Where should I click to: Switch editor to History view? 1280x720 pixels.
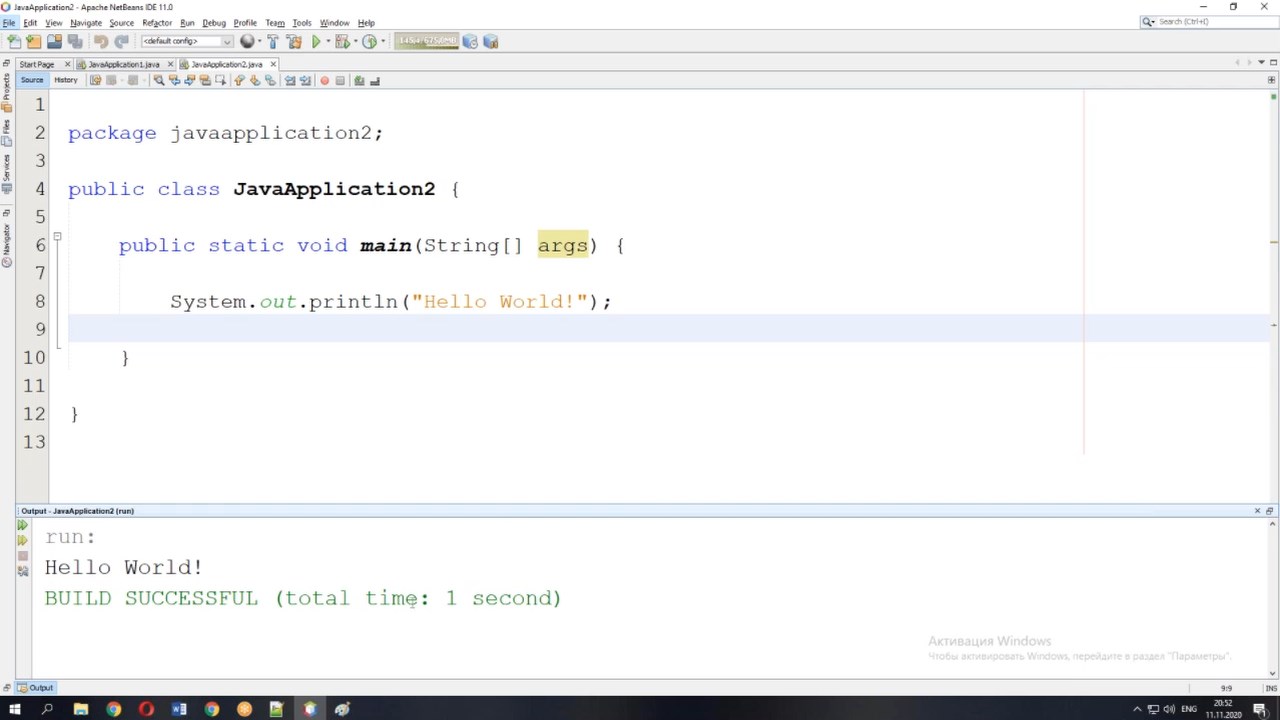point(65,80)
